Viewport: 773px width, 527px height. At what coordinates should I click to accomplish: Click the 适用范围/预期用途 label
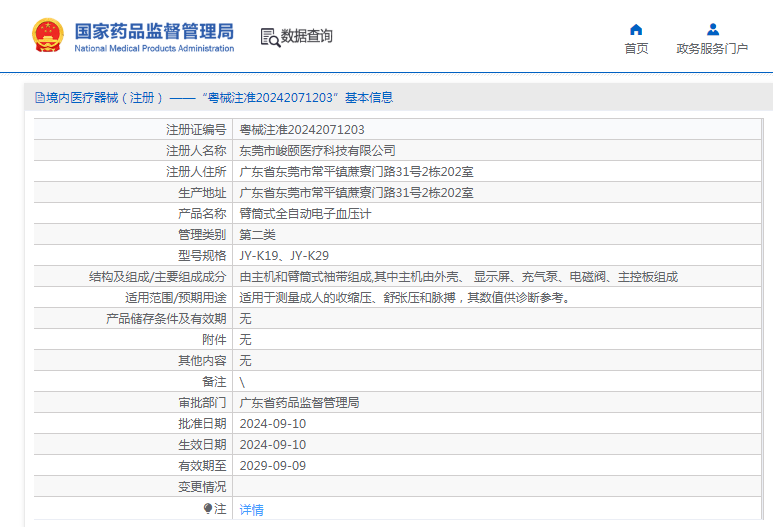tap(176, 298)
